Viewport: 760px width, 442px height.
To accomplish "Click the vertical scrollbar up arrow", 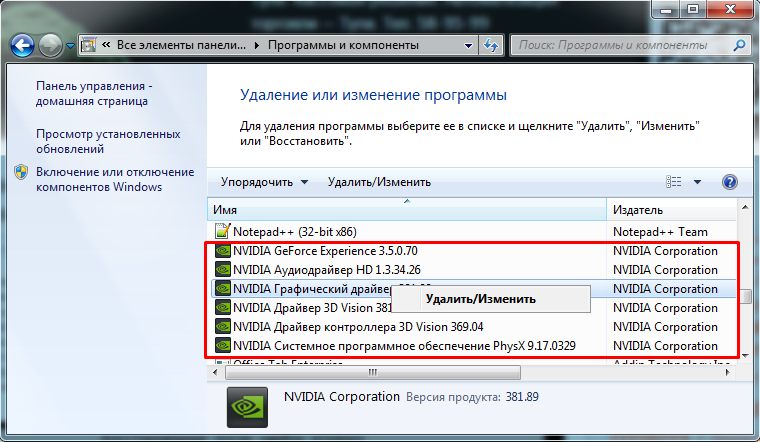I will click(x=745, y=207).
